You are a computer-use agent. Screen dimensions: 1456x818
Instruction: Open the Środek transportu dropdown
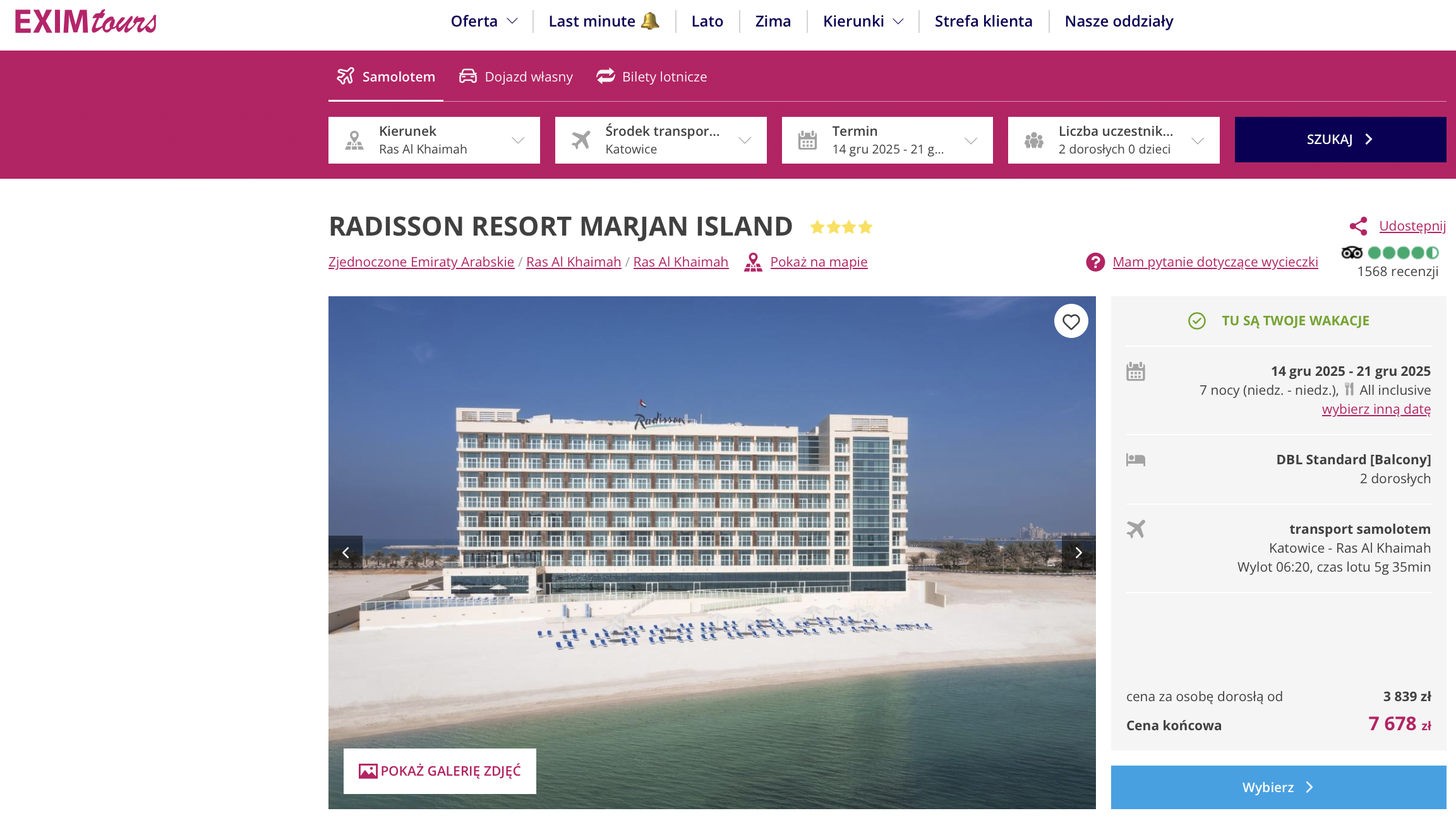pyautogui.click(x=661, y=140)
